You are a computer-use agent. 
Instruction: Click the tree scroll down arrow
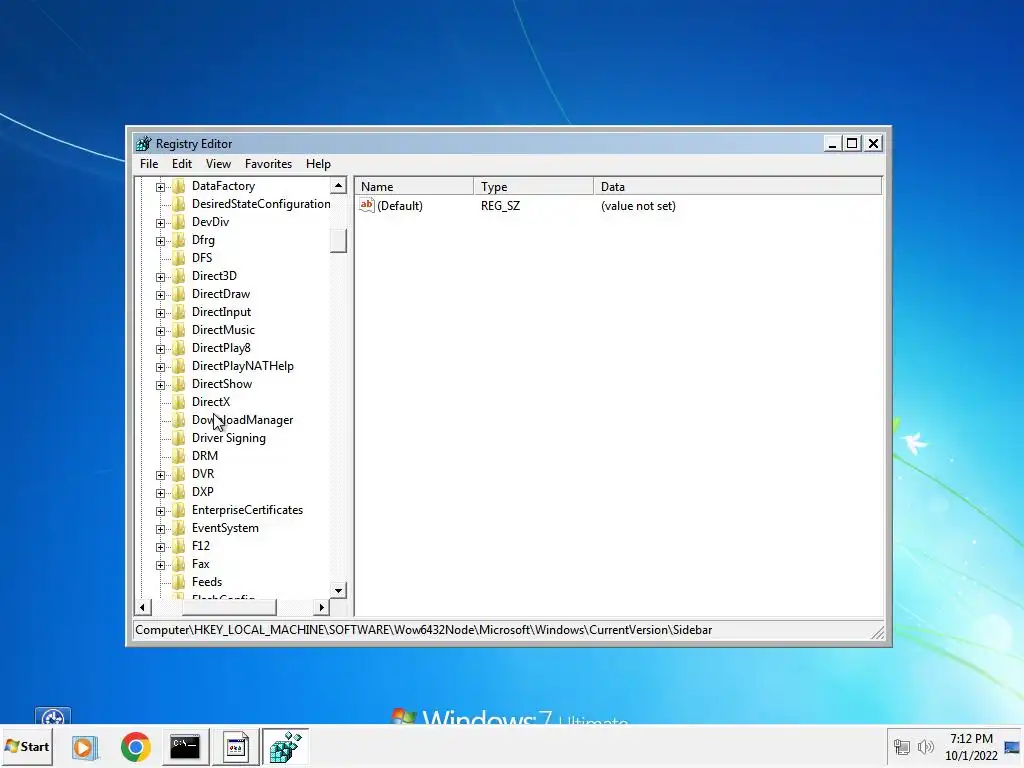tap(338, 590)
